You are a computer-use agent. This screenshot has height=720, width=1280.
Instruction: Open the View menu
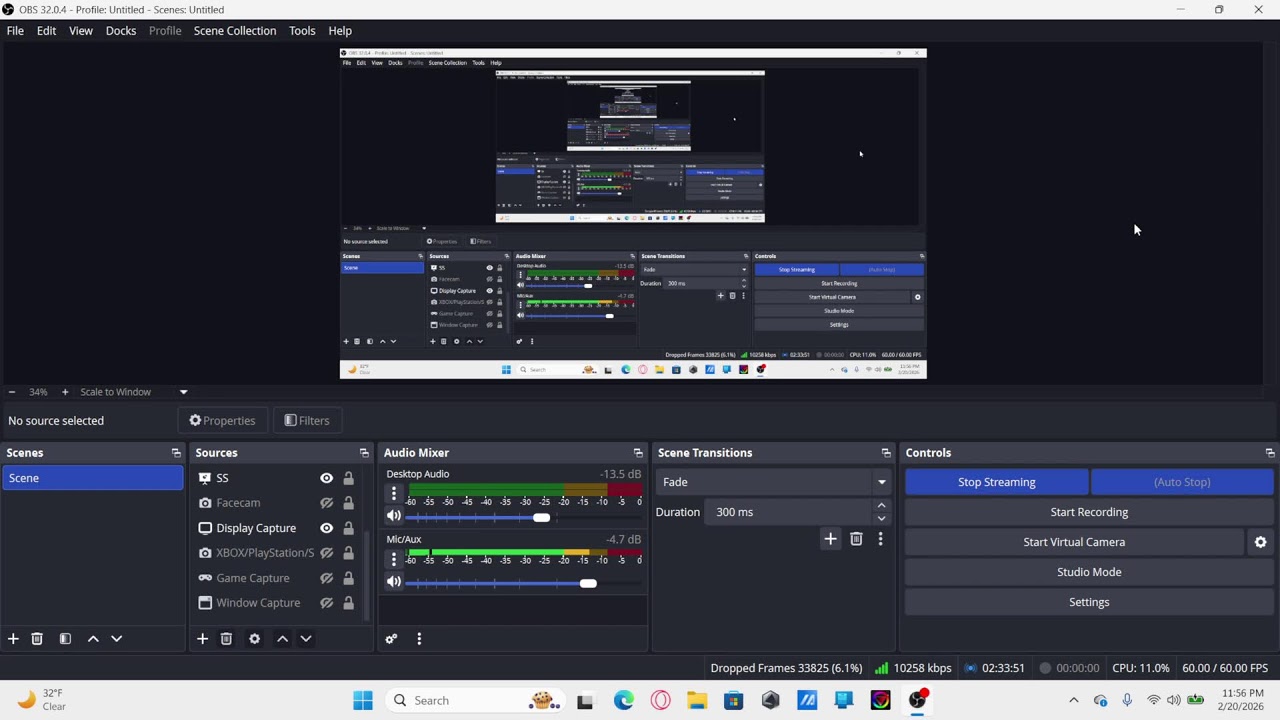pos(81,31)
